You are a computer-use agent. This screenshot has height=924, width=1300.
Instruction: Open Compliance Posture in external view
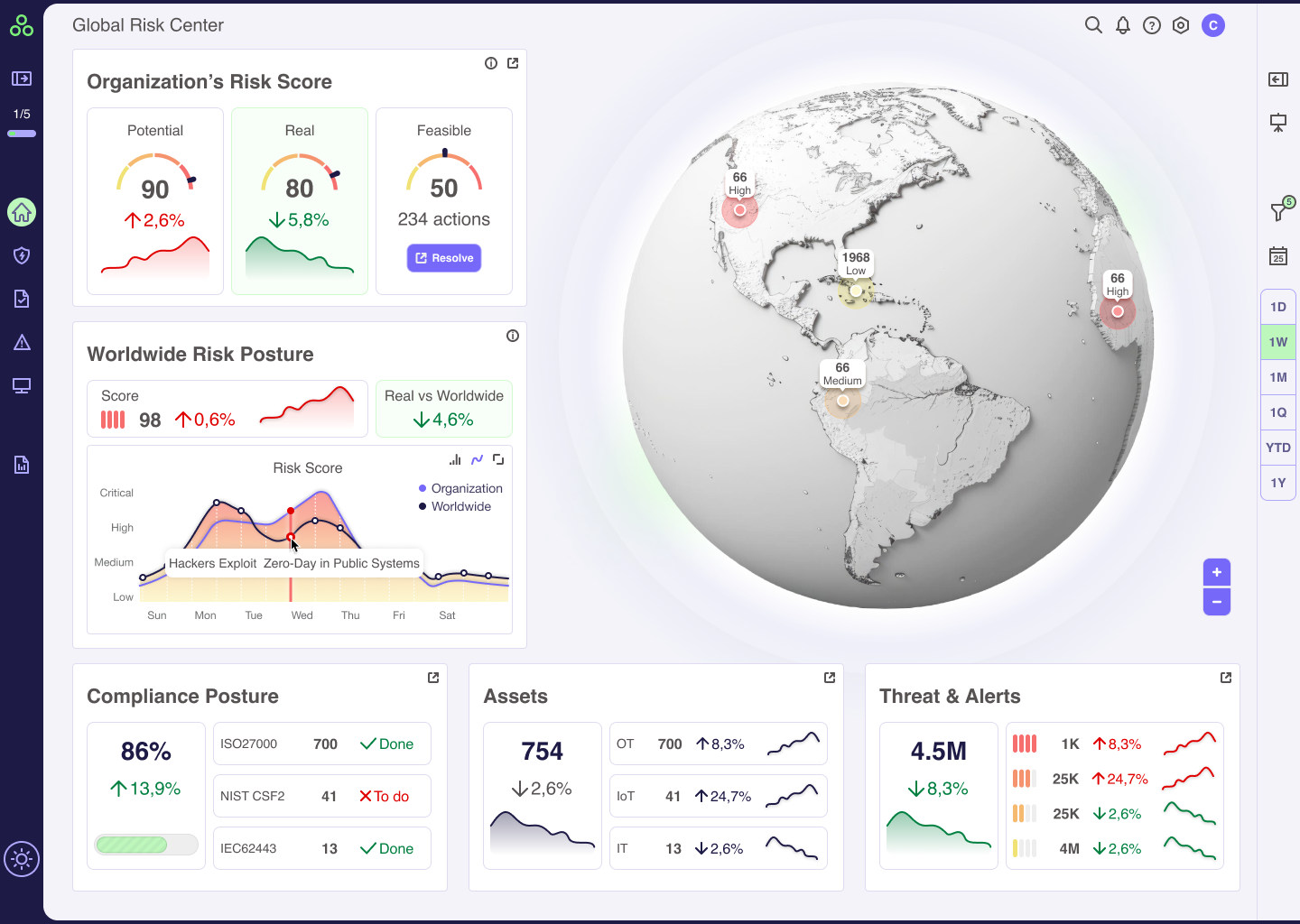pyautogui.click(x=433, y=678)
